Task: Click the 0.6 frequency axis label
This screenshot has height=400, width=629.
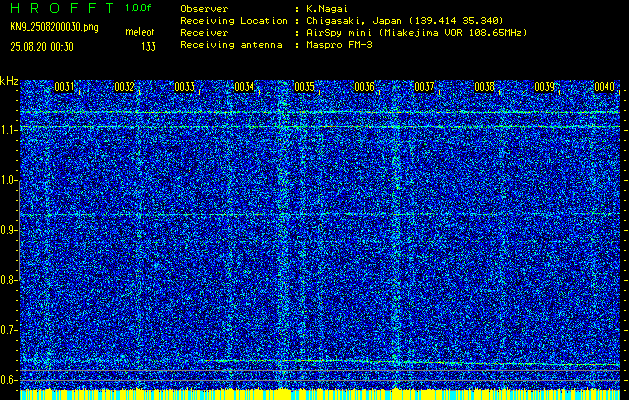Action: (8, 380)
